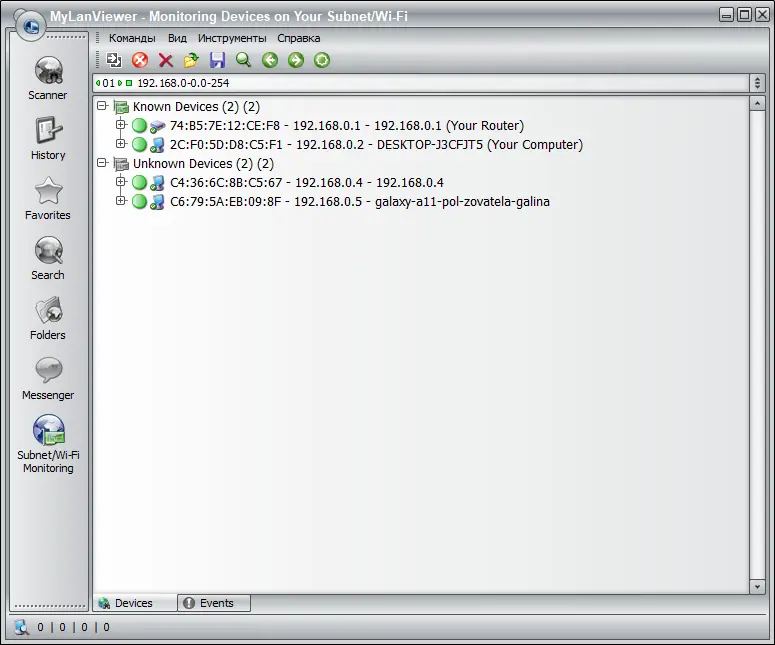Click the floppy disk save icon
775x645 pixels.
[x=217, y=60]
